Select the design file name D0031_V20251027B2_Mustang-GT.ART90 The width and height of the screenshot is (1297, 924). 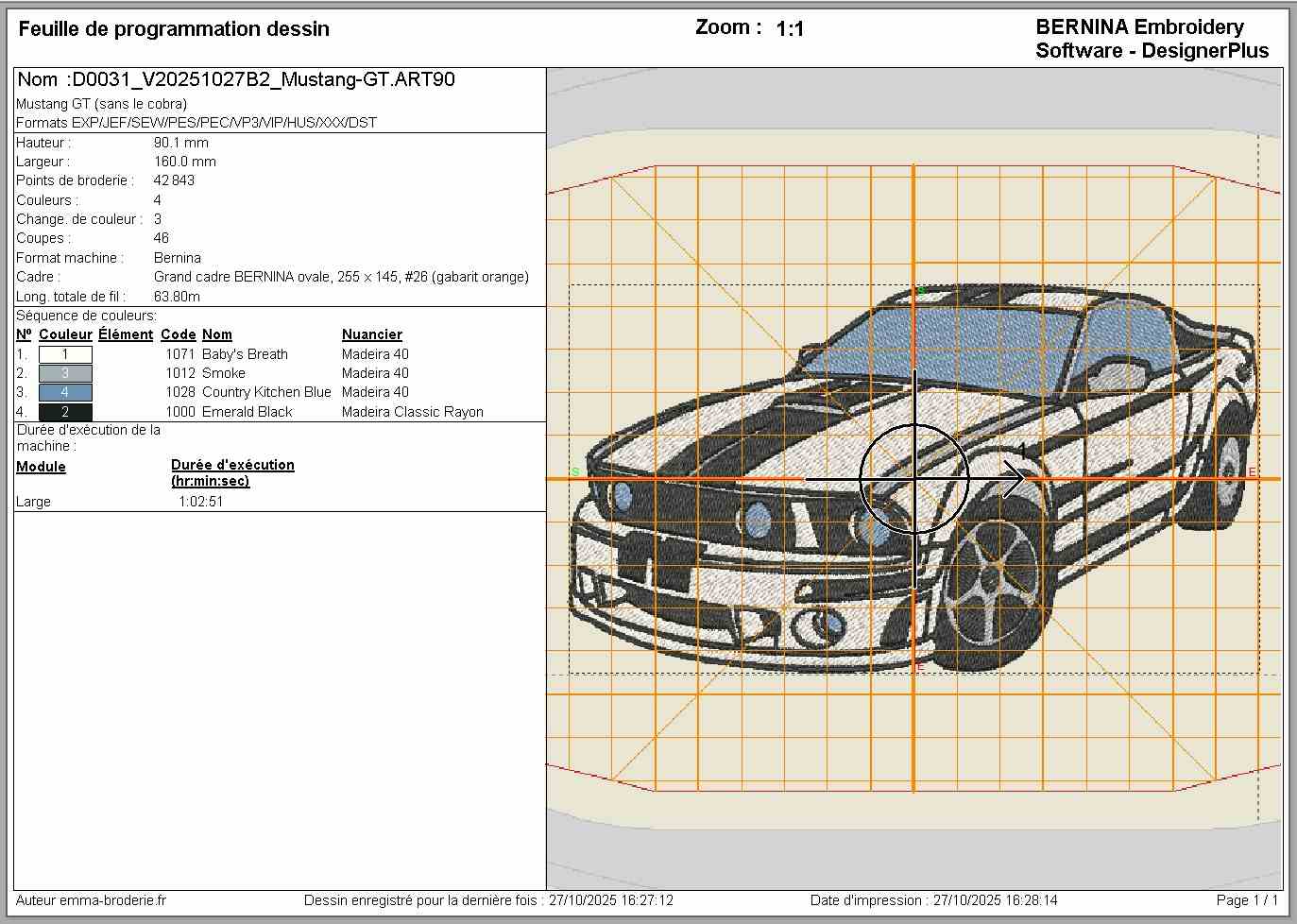tap(264, 79)
